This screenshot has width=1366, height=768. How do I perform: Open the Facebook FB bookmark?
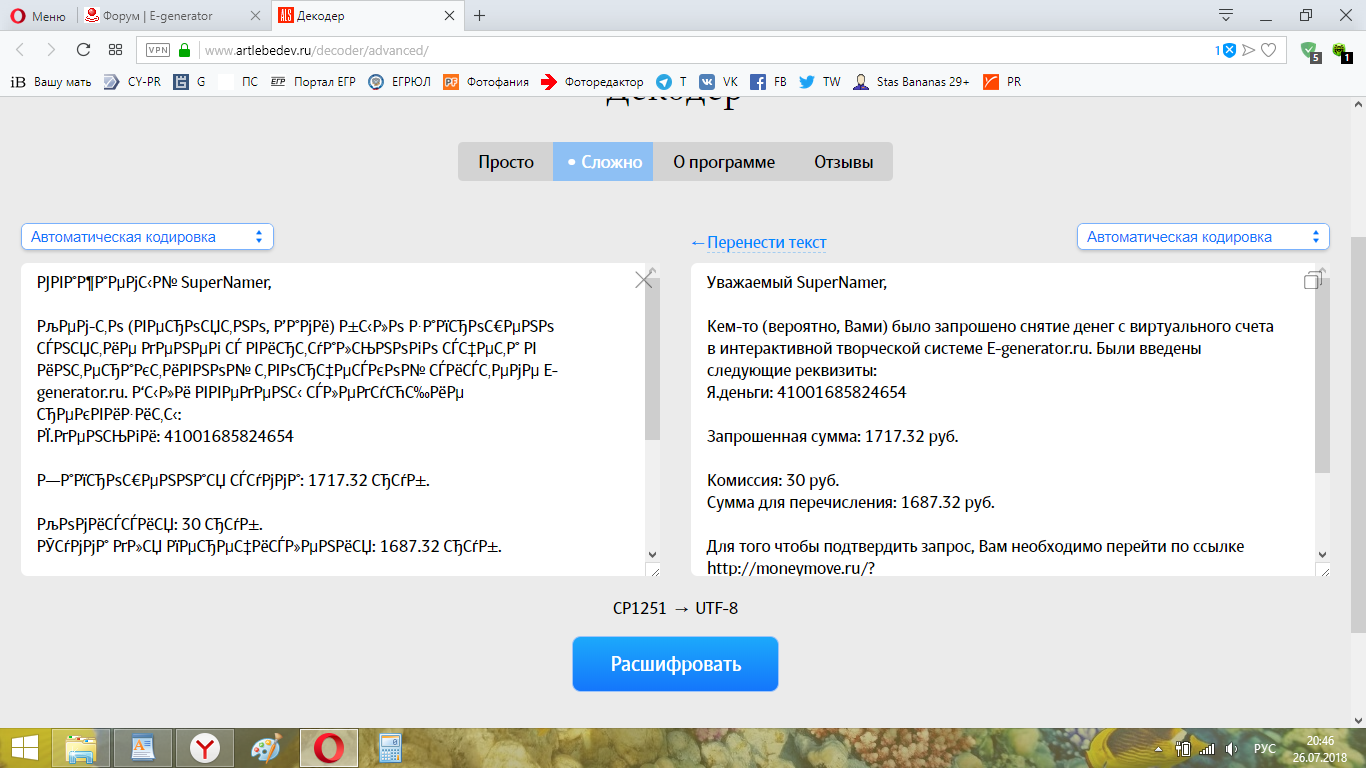pos(768,82)
